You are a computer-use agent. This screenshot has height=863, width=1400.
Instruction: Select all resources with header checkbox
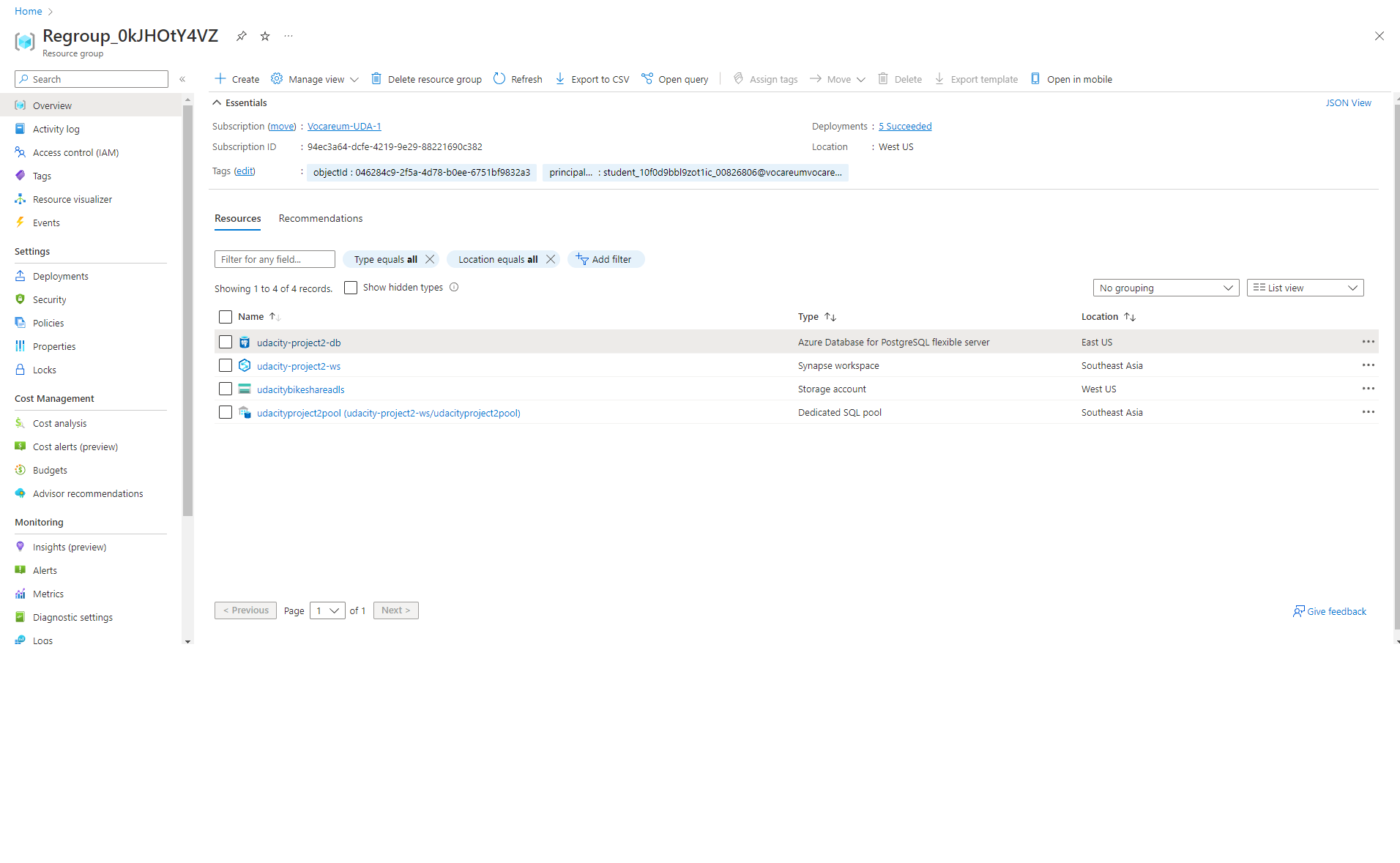(x=226, y=317)
